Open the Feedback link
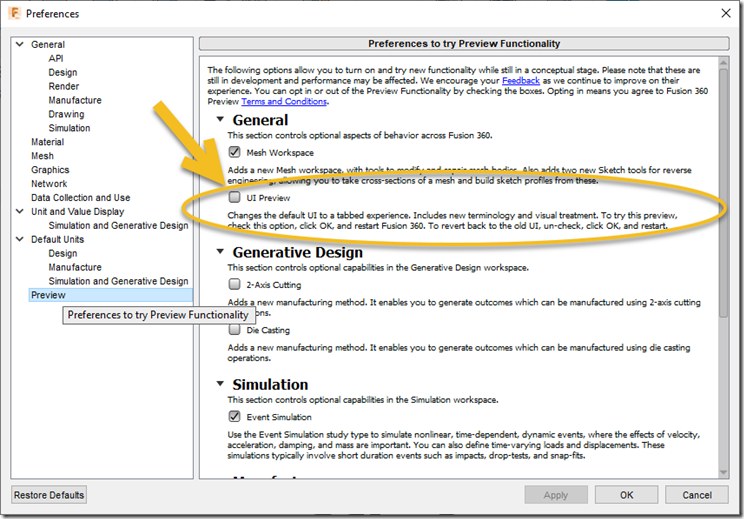744x519 pixels. coord(521,81)
